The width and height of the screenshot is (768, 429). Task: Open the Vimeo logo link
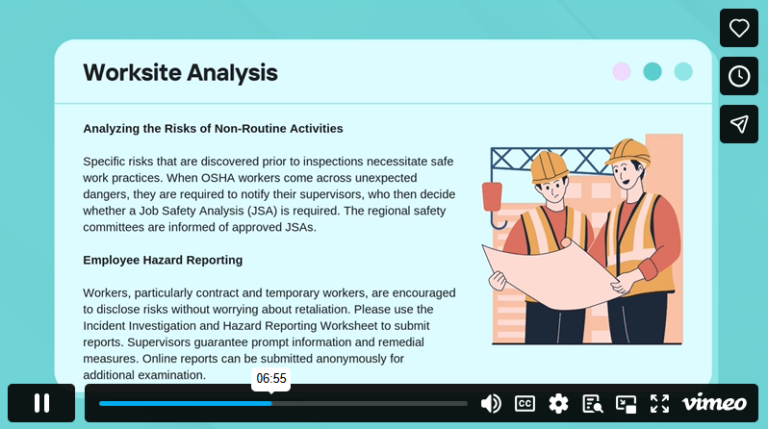(714, 403)
